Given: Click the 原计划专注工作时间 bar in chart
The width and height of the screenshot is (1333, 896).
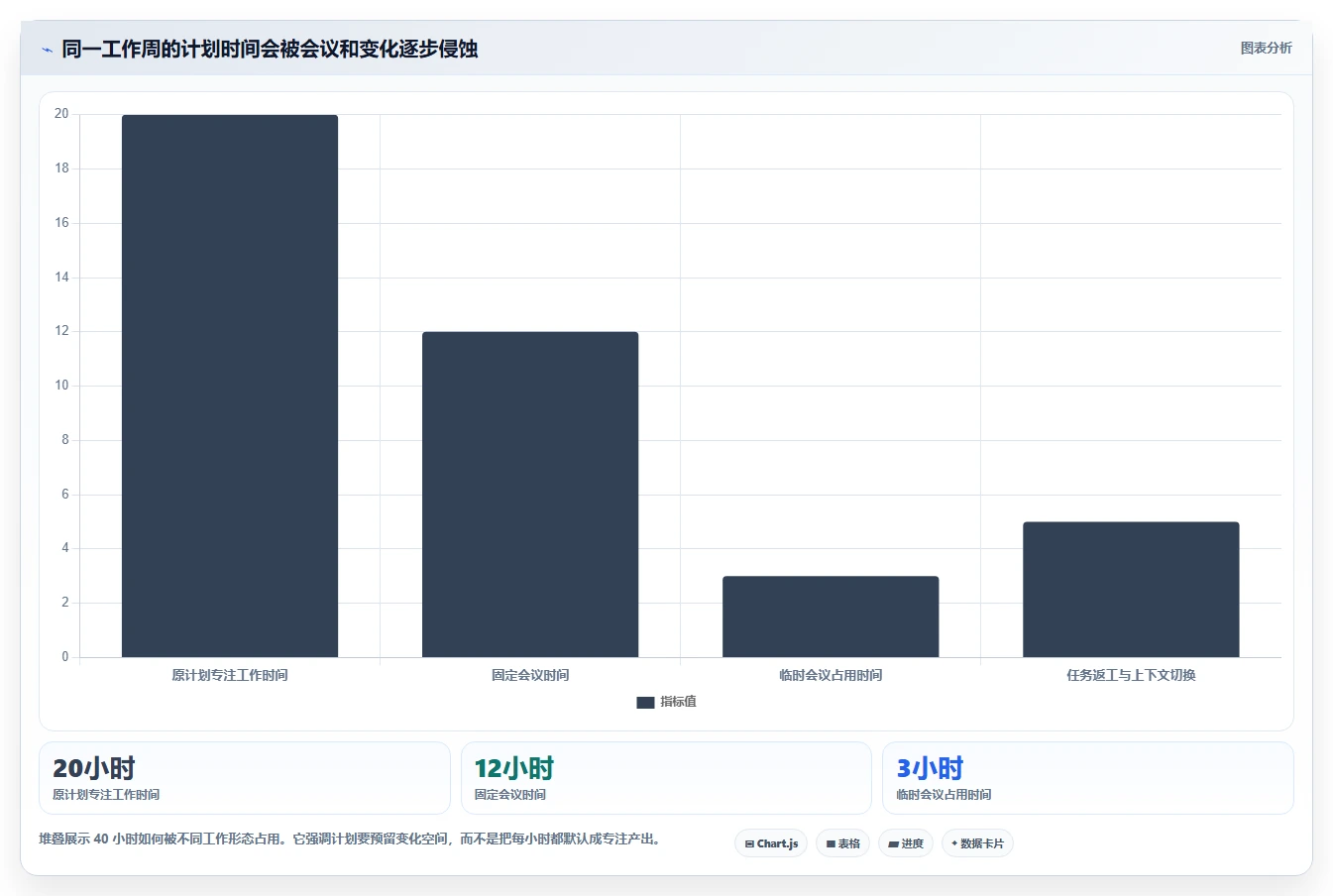Looking at the screenshot, I should point(230,386).
